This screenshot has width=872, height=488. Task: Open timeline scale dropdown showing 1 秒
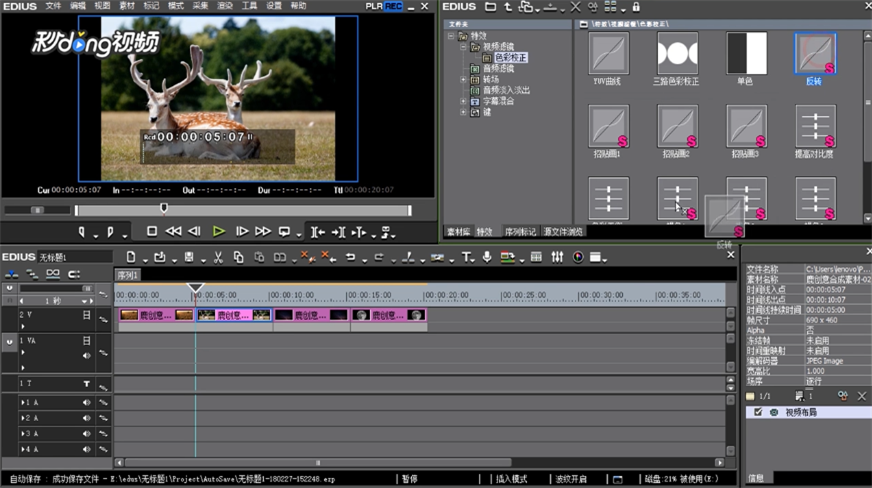point(85,301)
